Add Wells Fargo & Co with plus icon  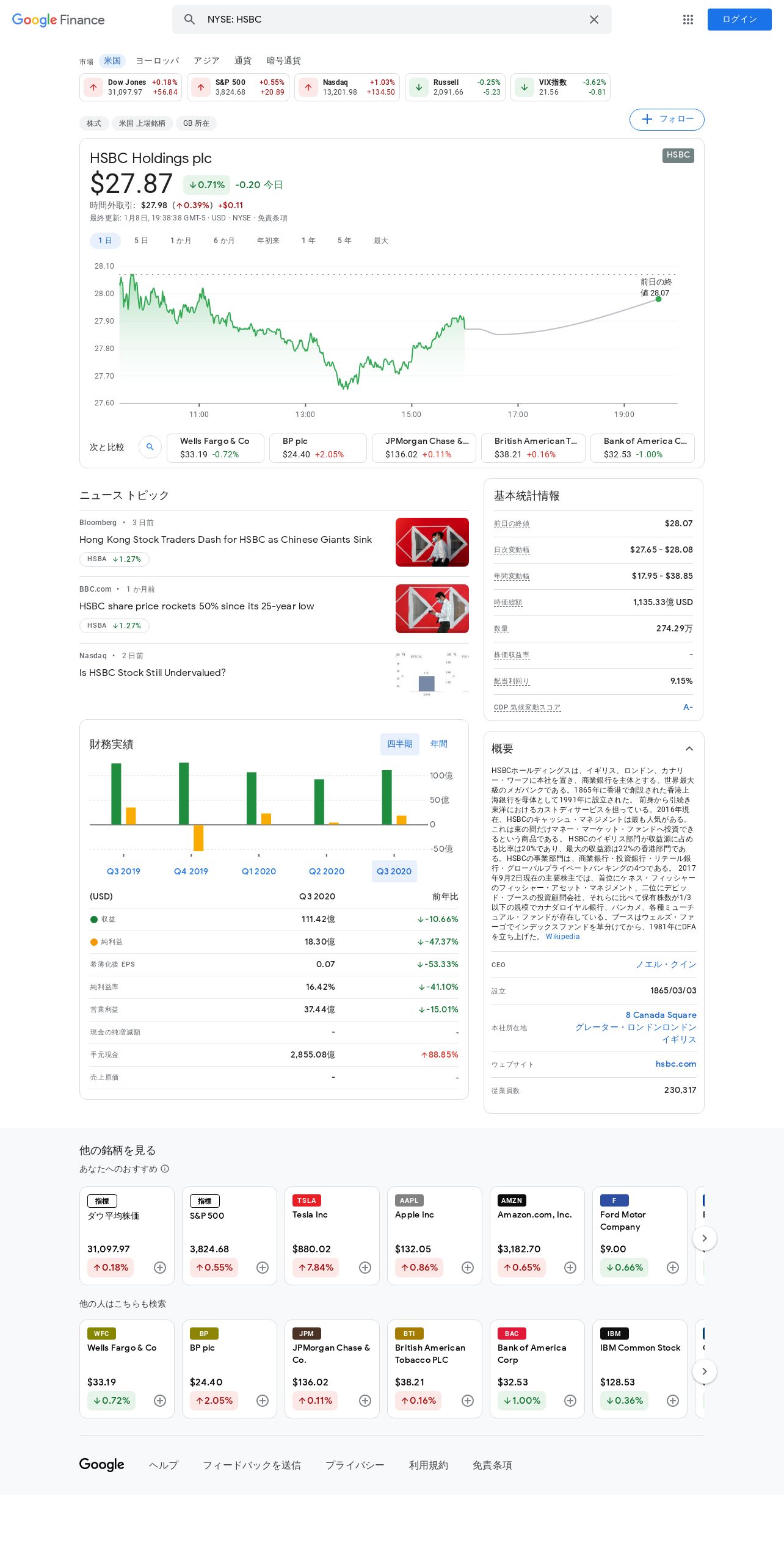pos(160,1401)
